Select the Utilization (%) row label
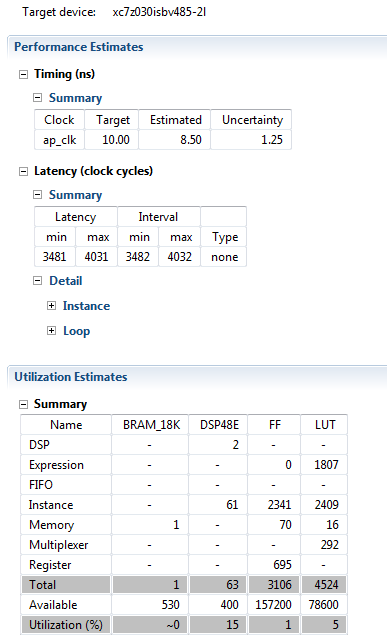This screenshot has width=387, height=642. pyautogui.click(x=66, y=625)
